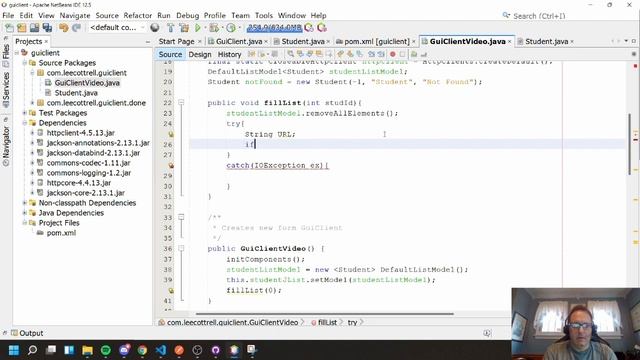Viewport: 640px width, 360px height.
Task: Switch to the pom.xml [guiclient] tab
Action: click(x=376, y=41)
